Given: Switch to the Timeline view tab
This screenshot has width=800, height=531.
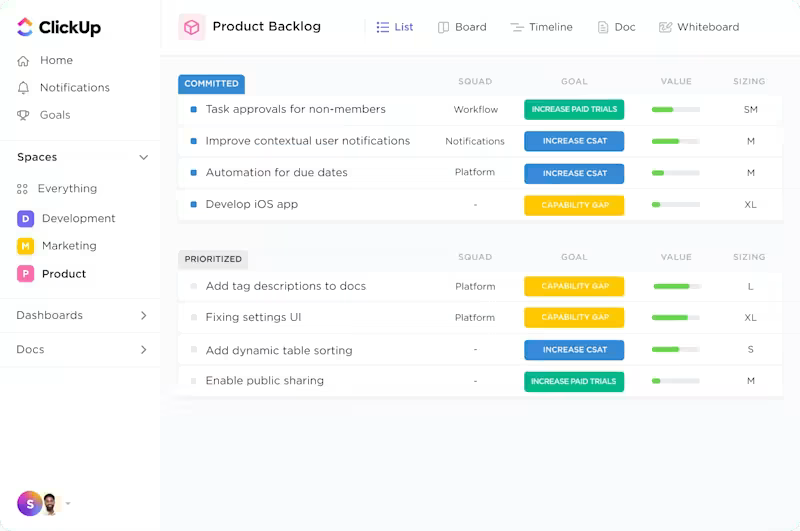Looking at the screenshot, I should click(541, 27).
